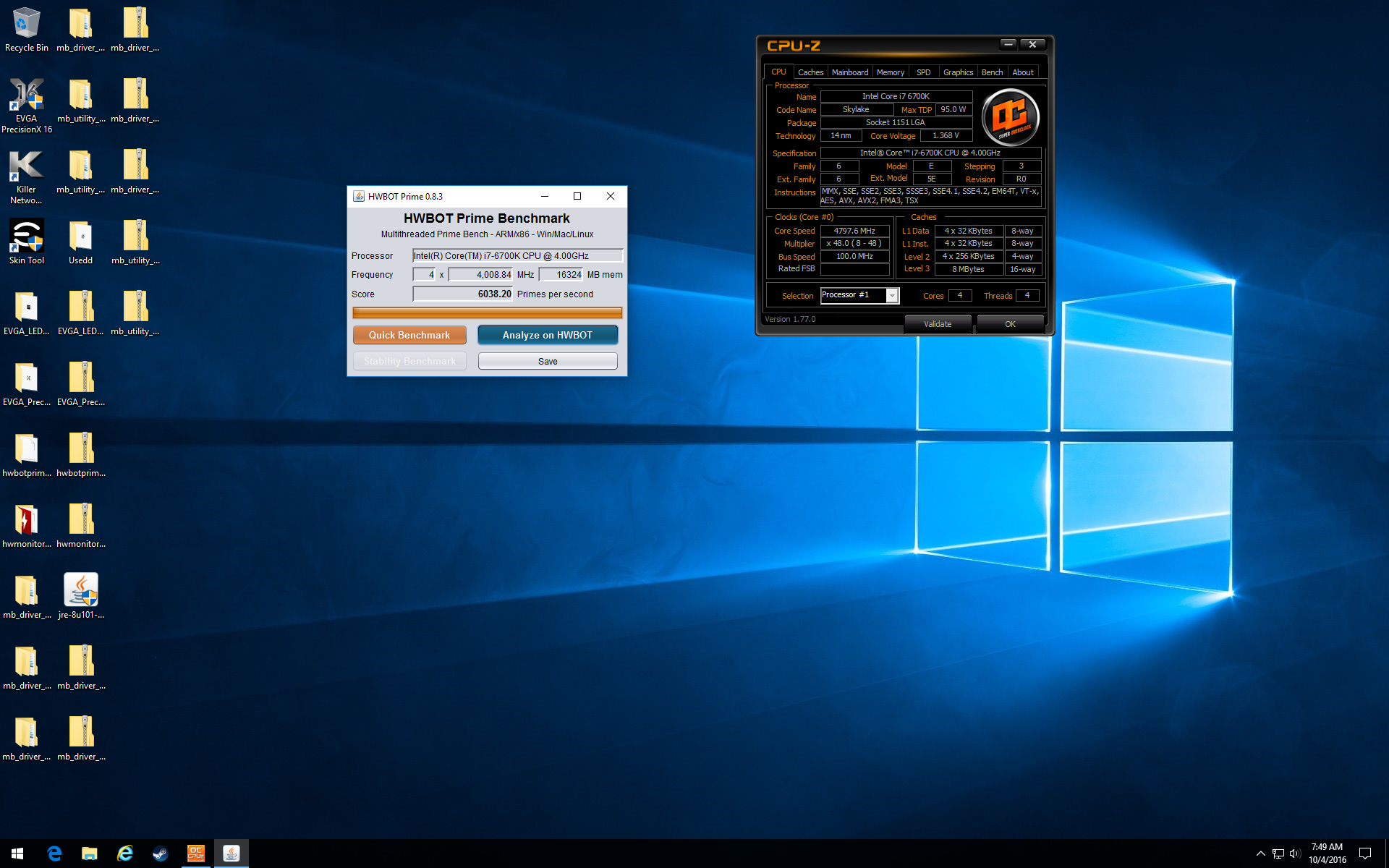This screenshot has height=868, width=1389.
Task: Expand the Processor #1 selection dropdown
Action: click(x=892, y=295)
